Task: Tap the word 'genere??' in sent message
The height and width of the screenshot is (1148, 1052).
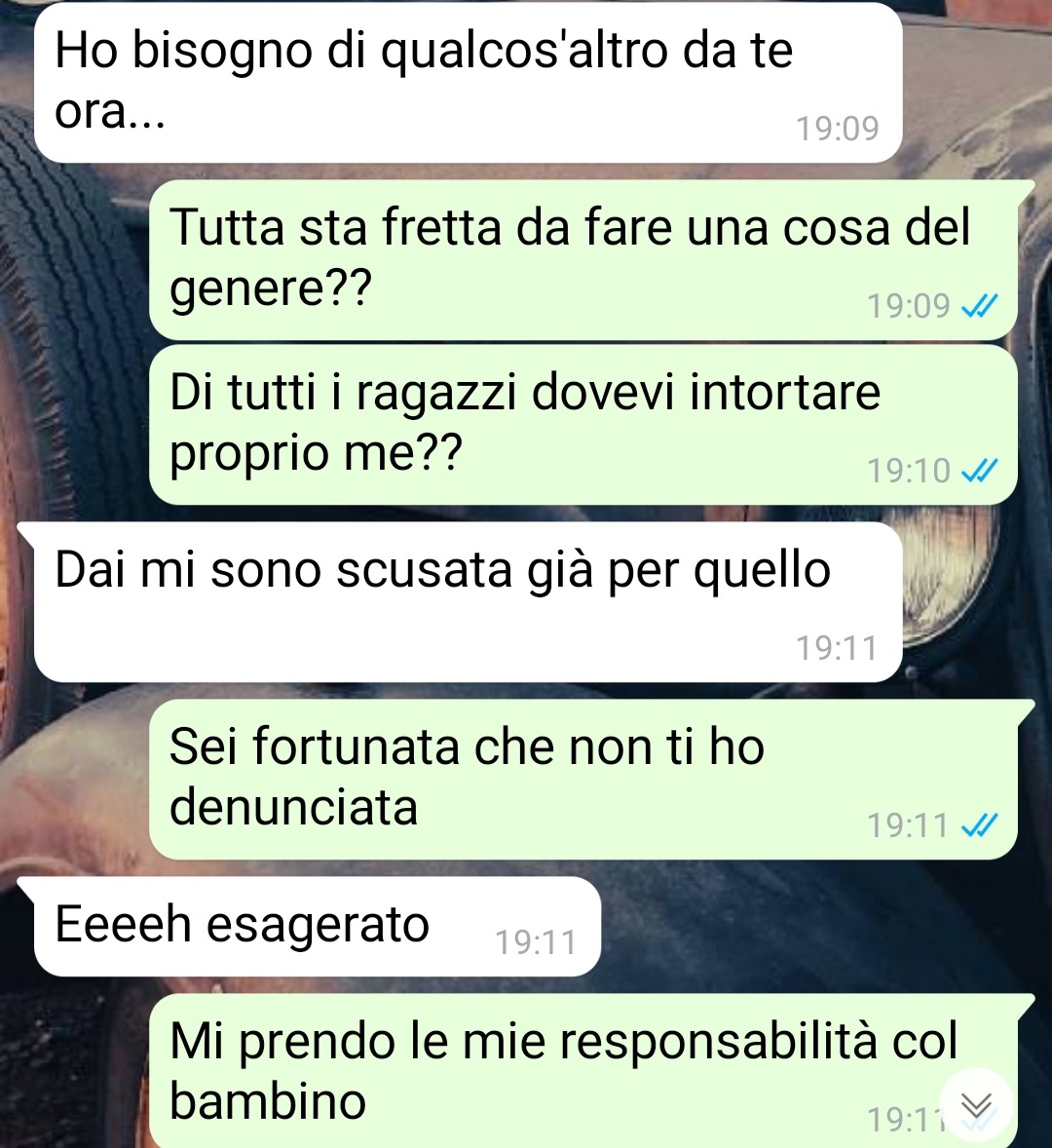Action: point(271,288)
